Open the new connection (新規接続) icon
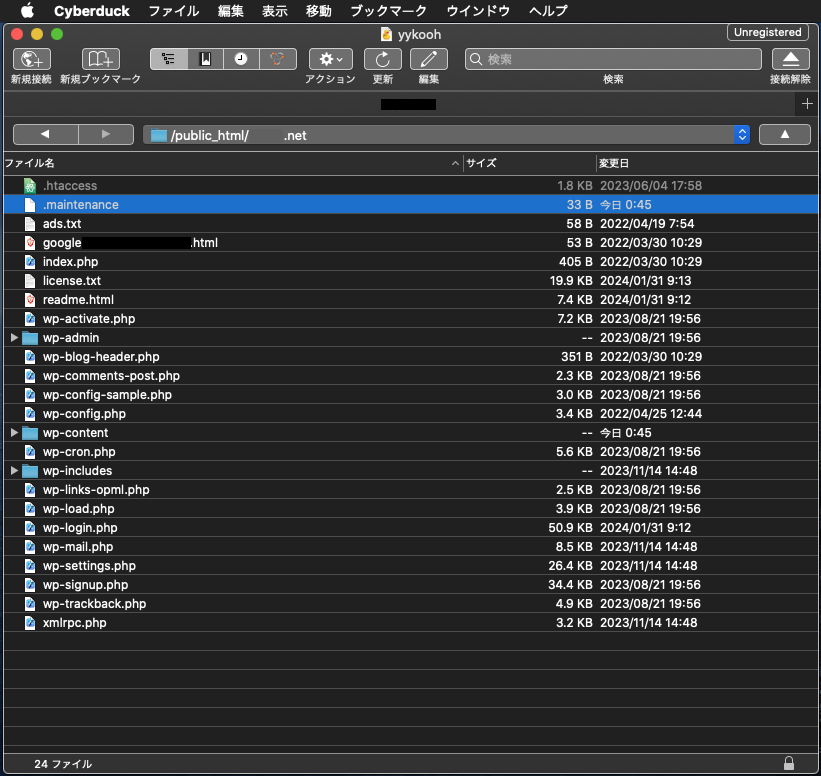 point(31,59)
